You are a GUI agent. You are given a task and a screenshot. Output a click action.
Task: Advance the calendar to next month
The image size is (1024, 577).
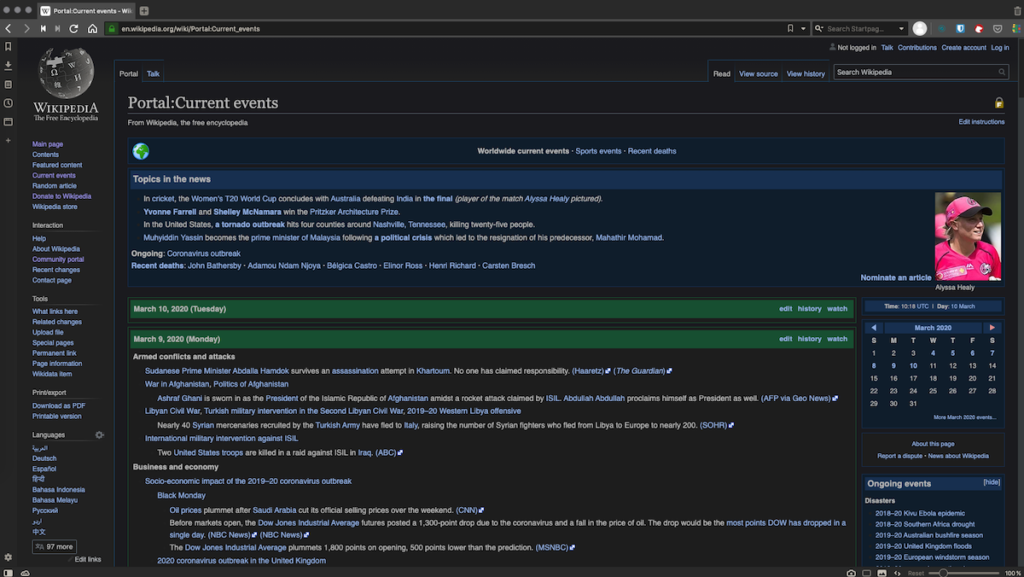click(993, 327)
